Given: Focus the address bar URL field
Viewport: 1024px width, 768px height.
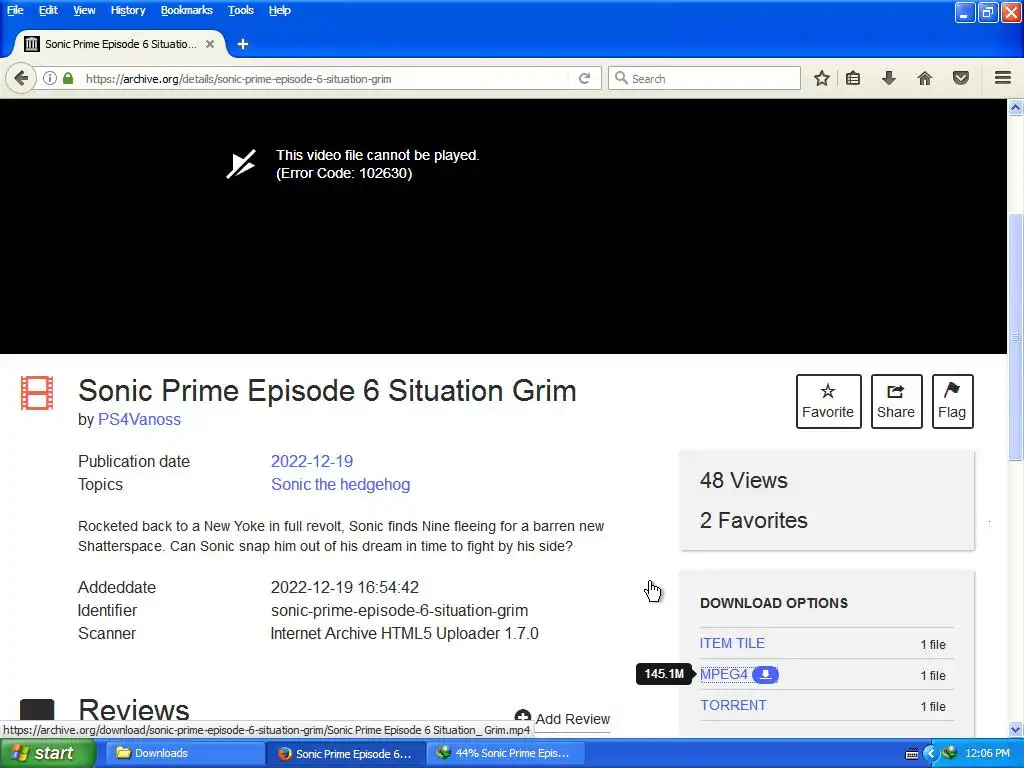Looking at the screenshot, I should [x=327, y=78].
